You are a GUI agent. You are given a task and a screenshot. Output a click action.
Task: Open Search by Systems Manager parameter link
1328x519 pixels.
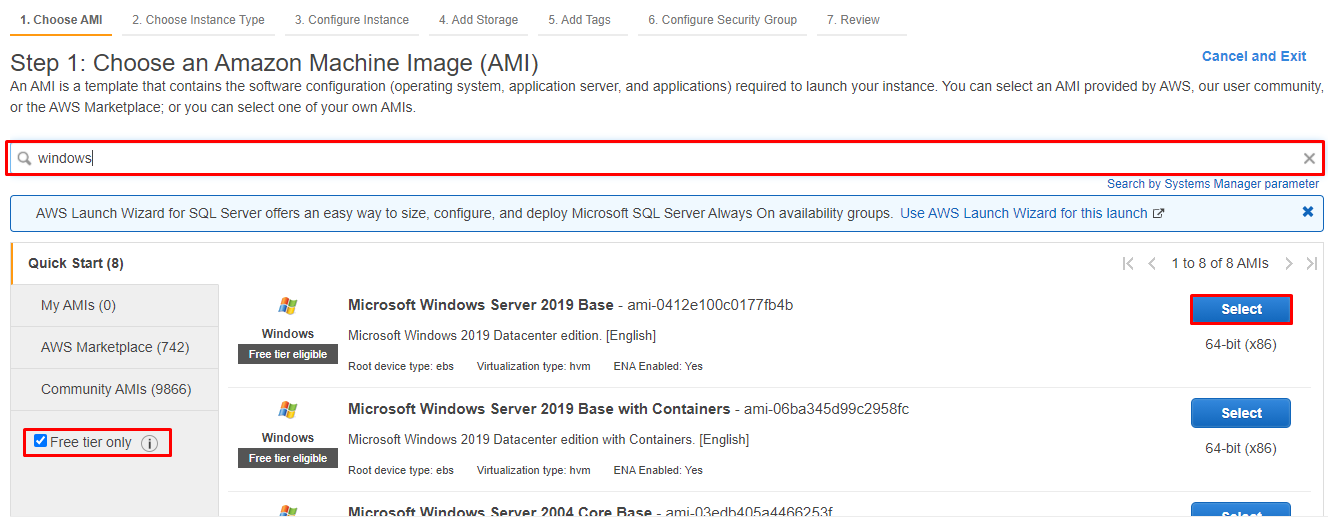(x=1213, y=184)
